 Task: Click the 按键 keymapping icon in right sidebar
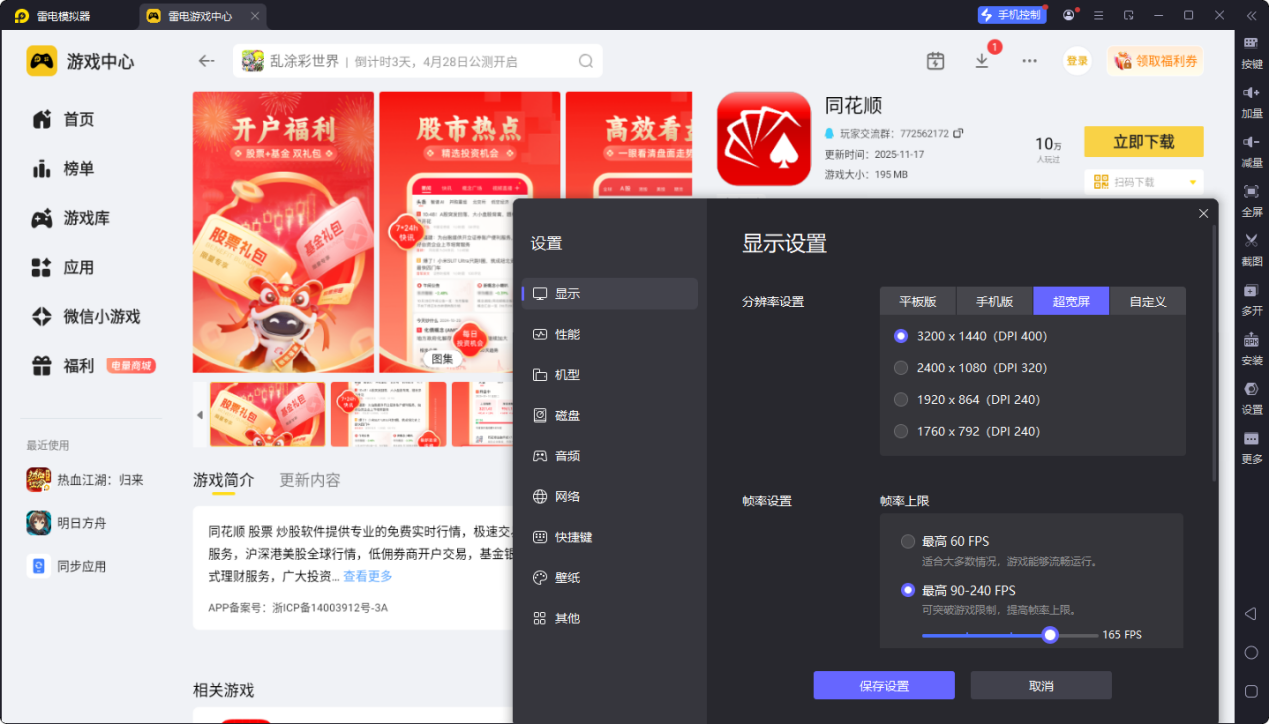pyautogui.click(x=1251, y=43)
